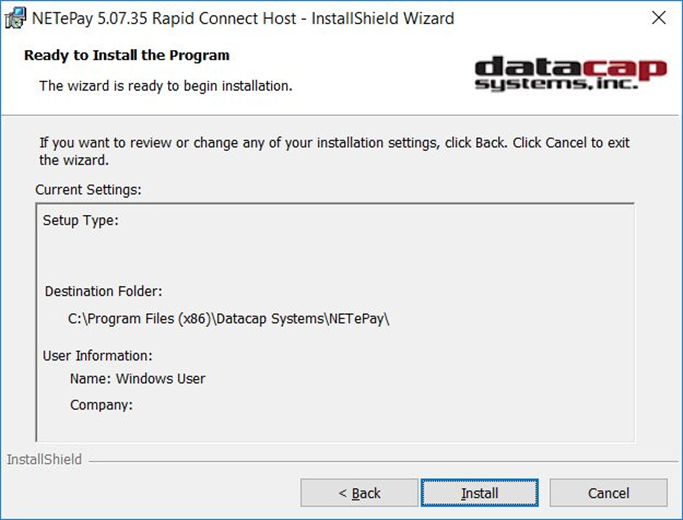Screen dimensions: 683x520
Task: Cancel the installation wizard
Action: click(608, 493)
